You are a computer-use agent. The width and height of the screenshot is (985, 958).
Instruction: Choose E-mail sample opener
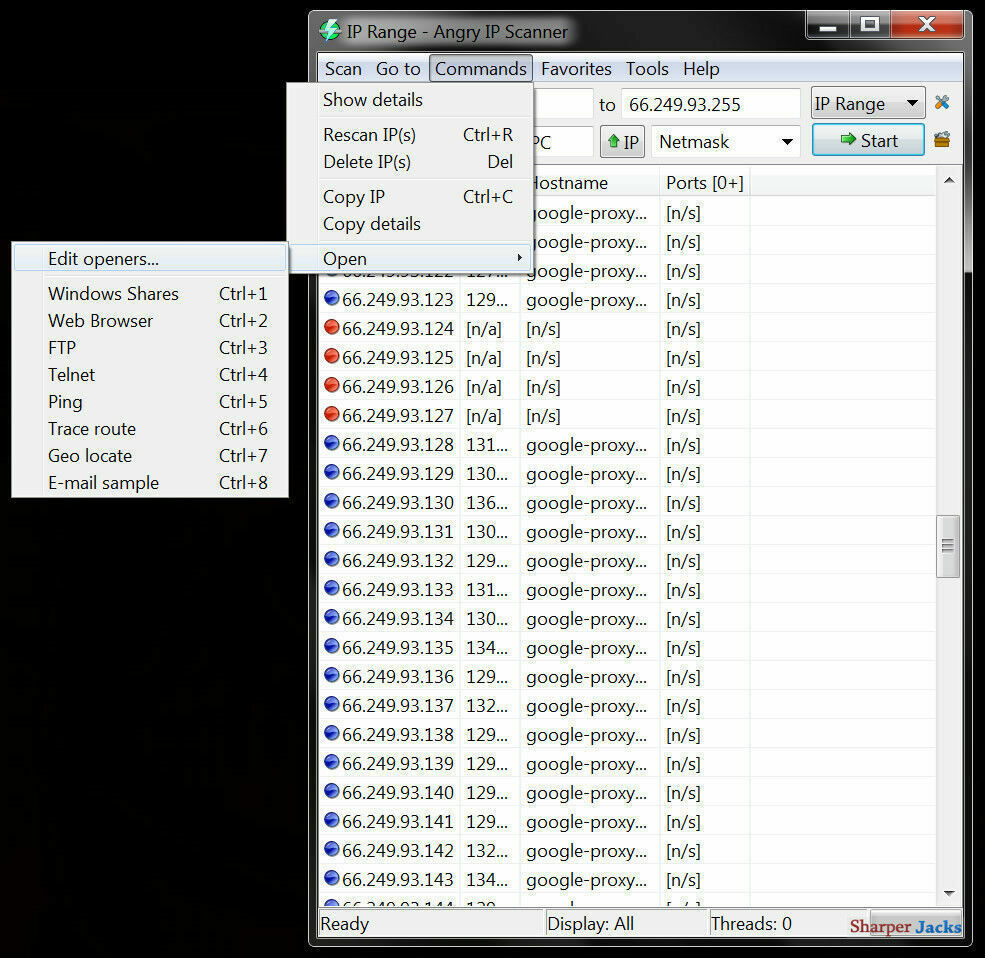[x=150, y=482]
